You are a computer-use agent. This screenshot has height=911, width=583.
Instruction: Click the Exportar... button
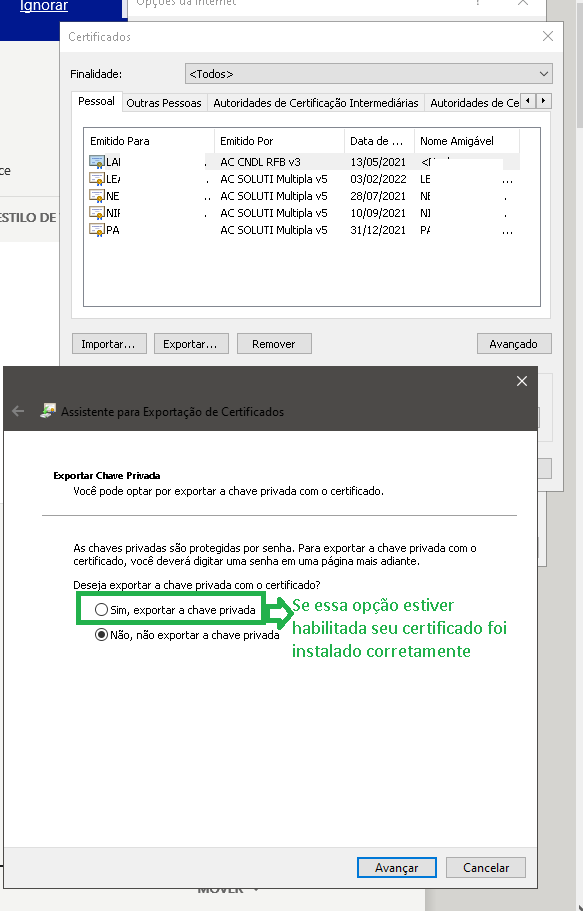click(x=191, y=344)
